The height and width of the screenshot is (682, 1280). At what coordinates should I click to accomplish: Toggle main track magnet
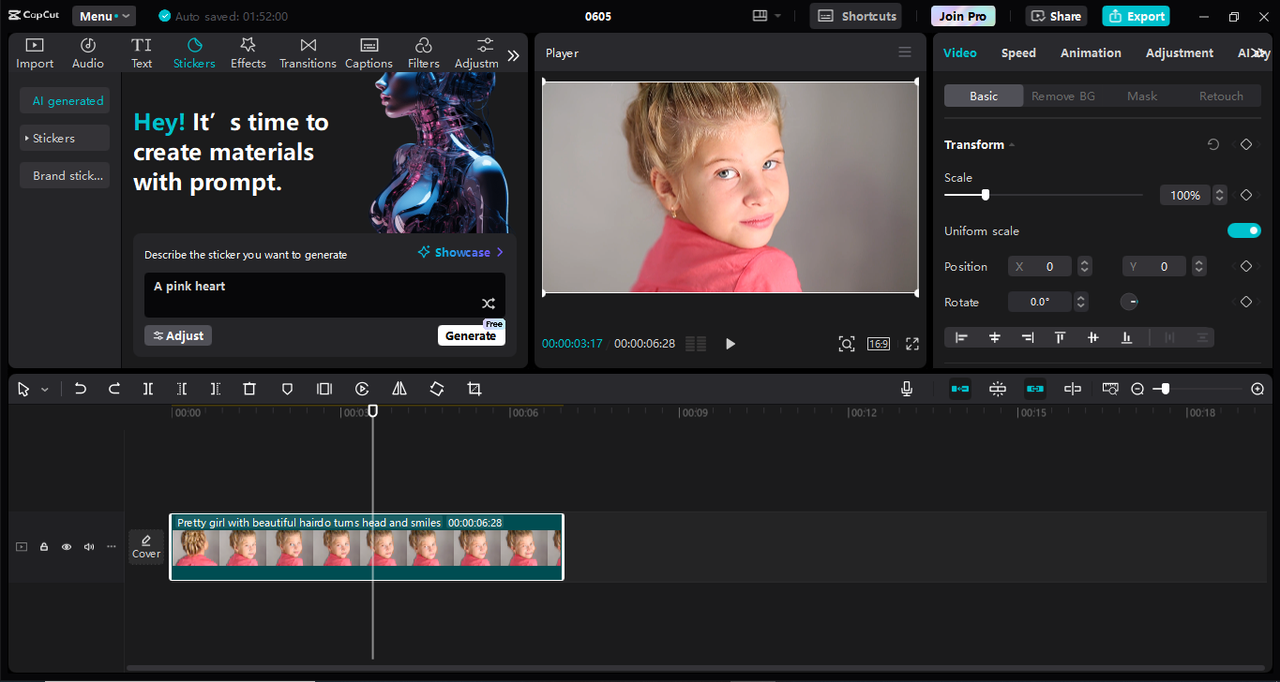(960, 389)
